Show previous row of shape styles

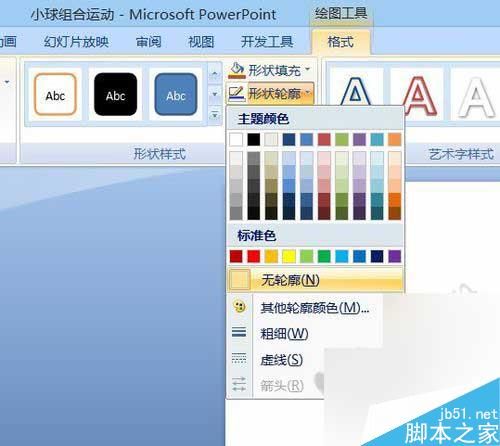[x=215, y=74]
